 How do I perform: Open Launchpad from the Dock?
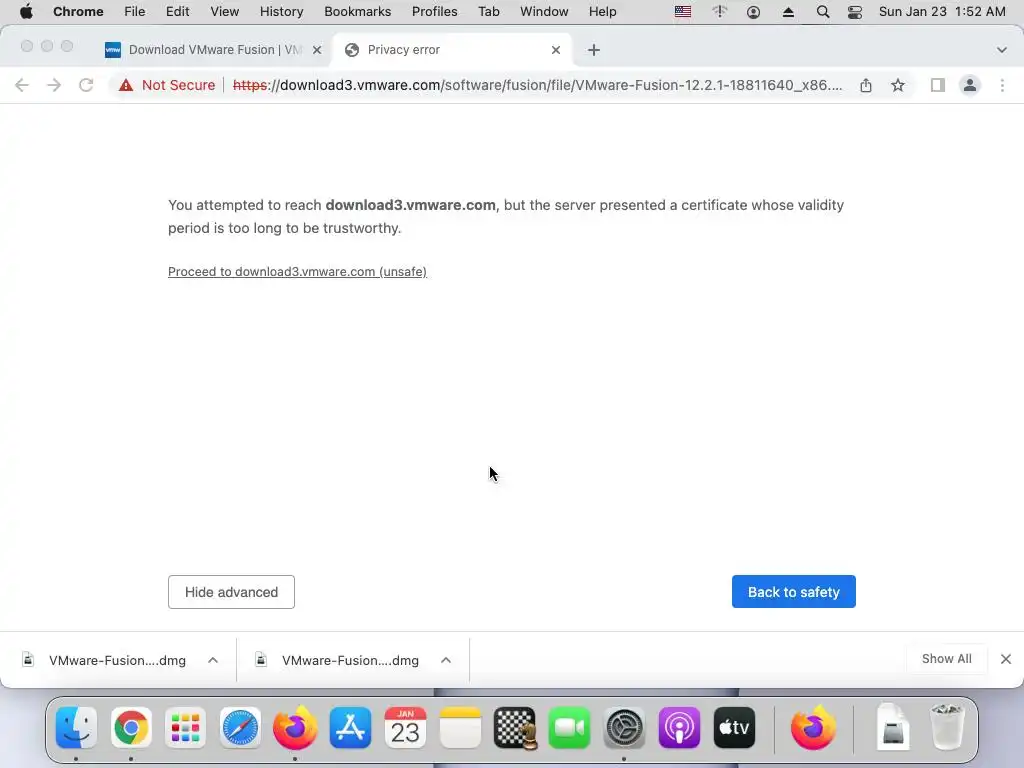(x=185, y=728)
